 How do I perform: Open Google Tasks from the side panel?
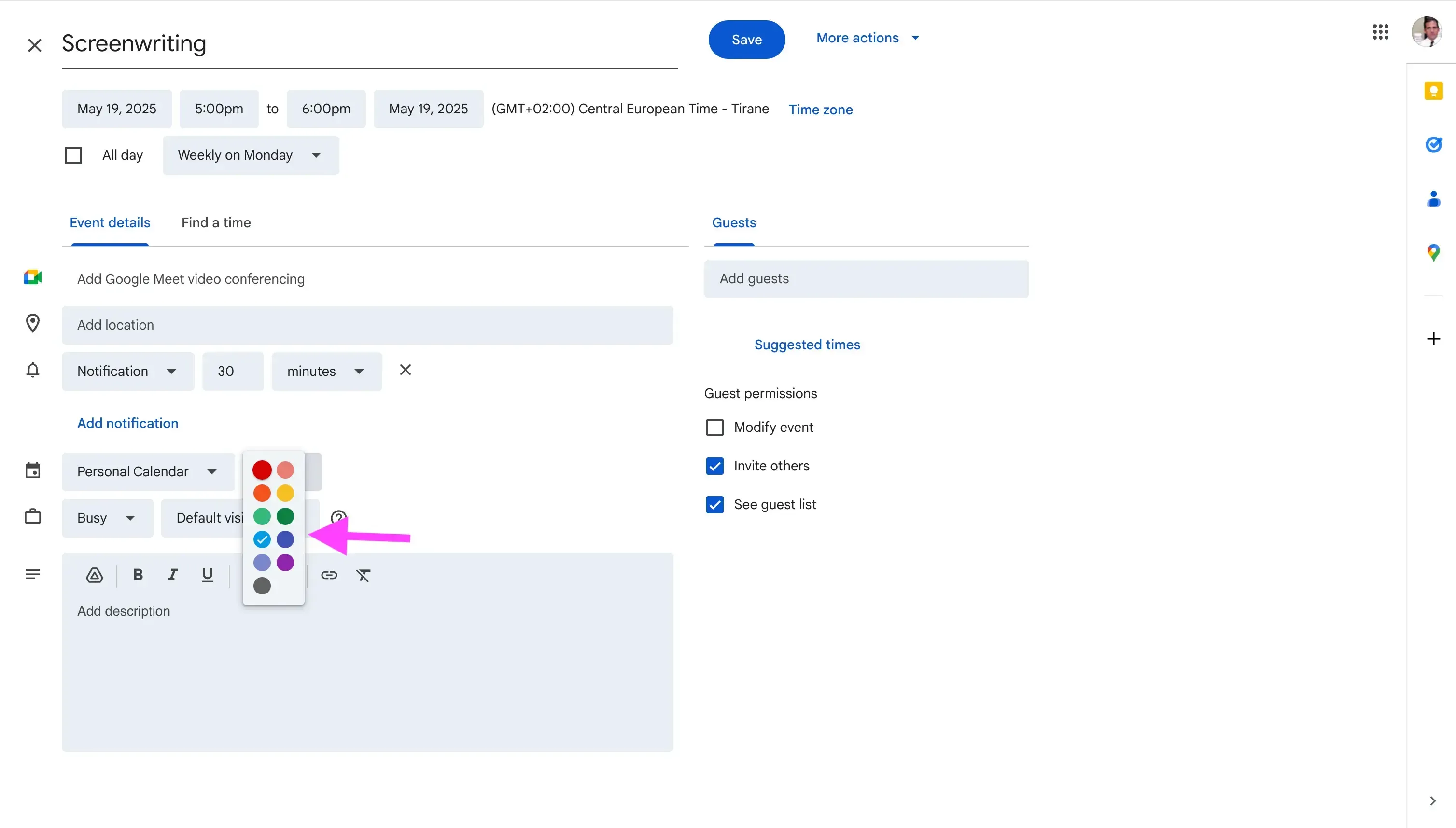pyautogui.click(x=1433, y=144)
